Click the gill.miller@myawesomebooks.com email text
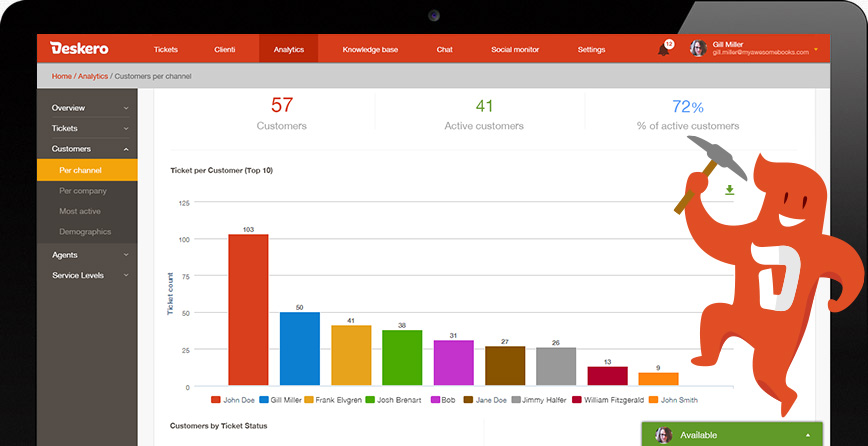Screen dimensions: 868x446 (x=761, y=53)
